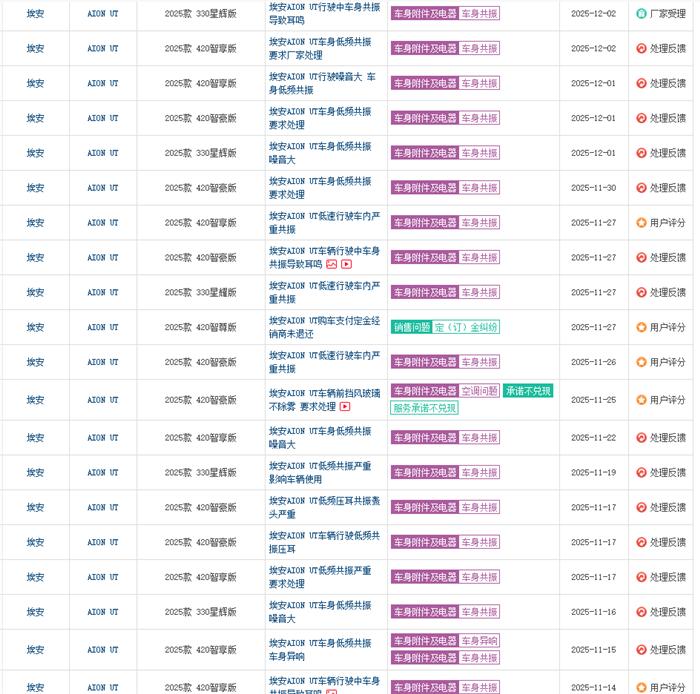Screen dimensions: 700x694
Task: Select the 车身异响 tag in the 2025-11-15 row
Action: [479, 641]
